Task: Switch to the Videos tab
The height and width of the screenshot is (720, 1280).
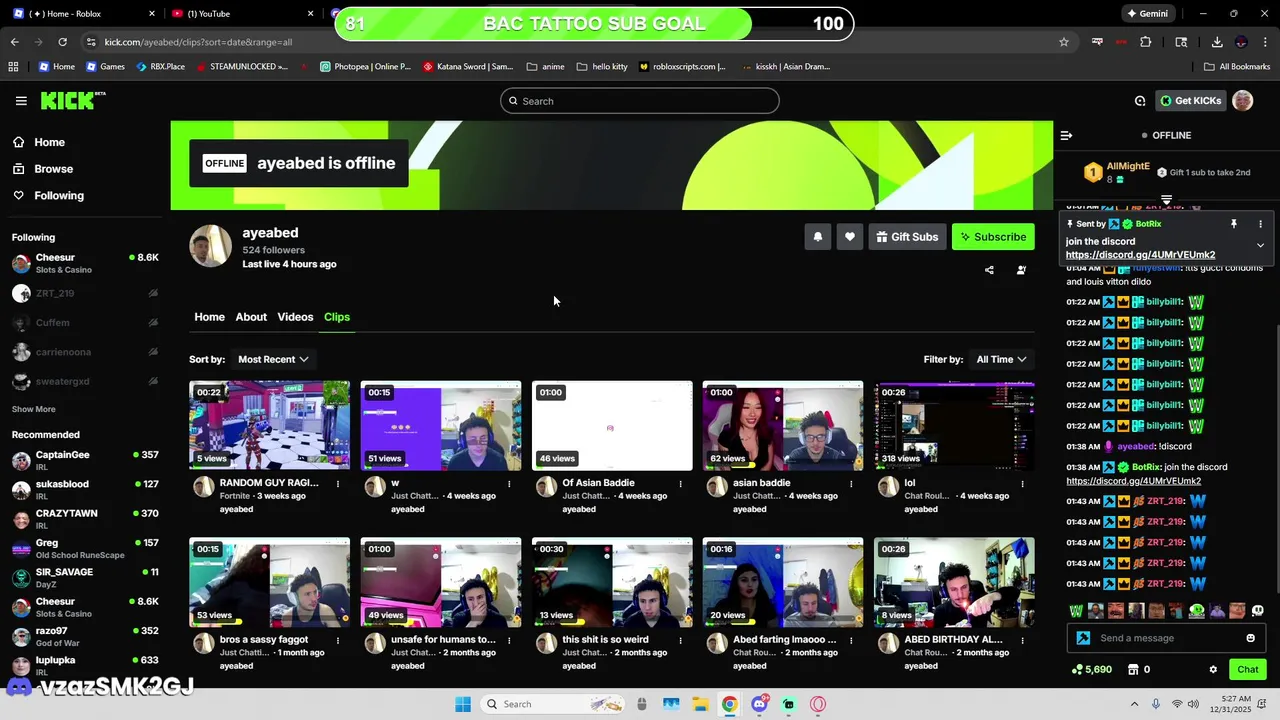Action: pyautogui.click(x=295, y=317)
